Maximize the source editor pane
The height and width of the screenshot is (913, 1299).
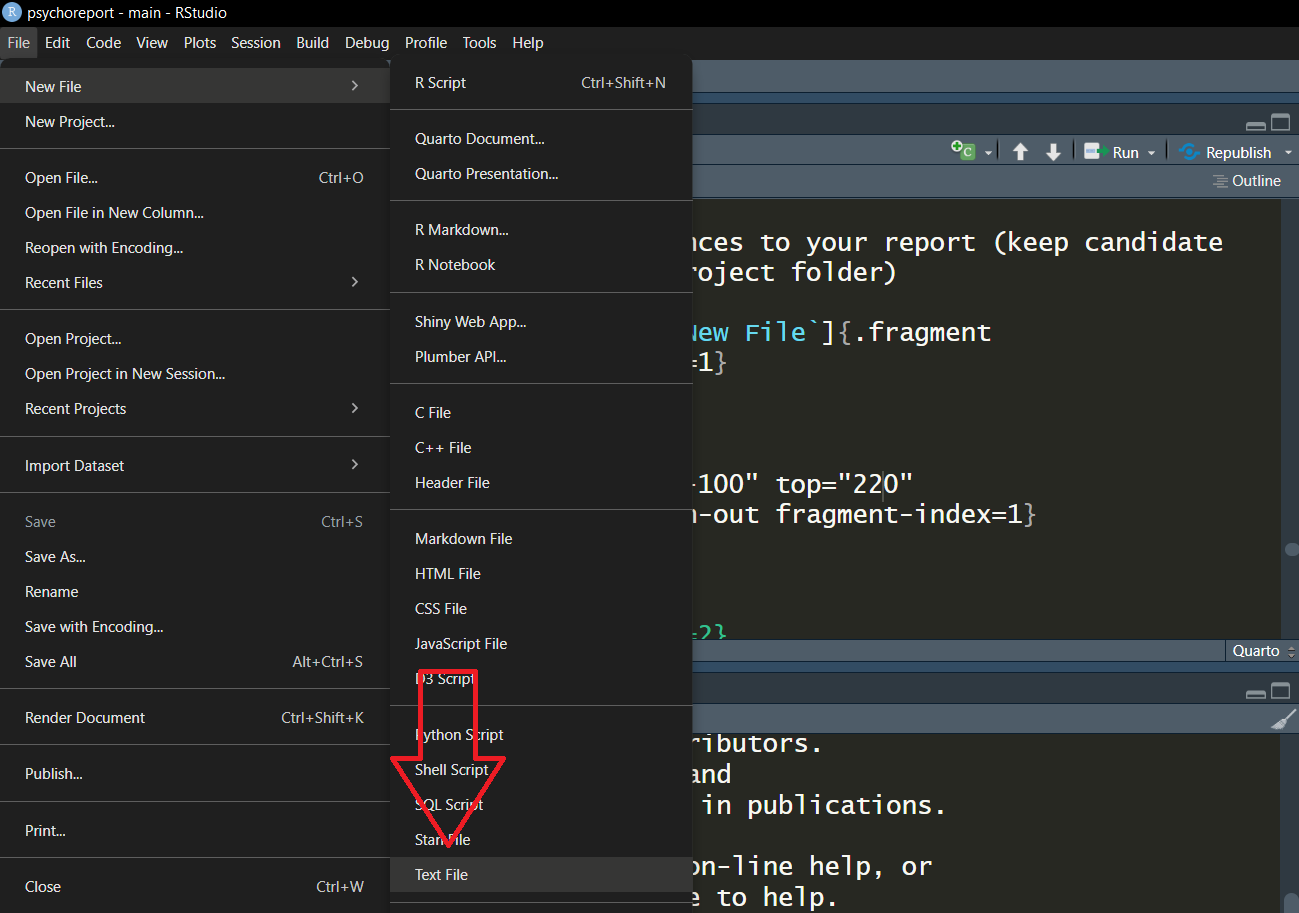click(1280, 123)
